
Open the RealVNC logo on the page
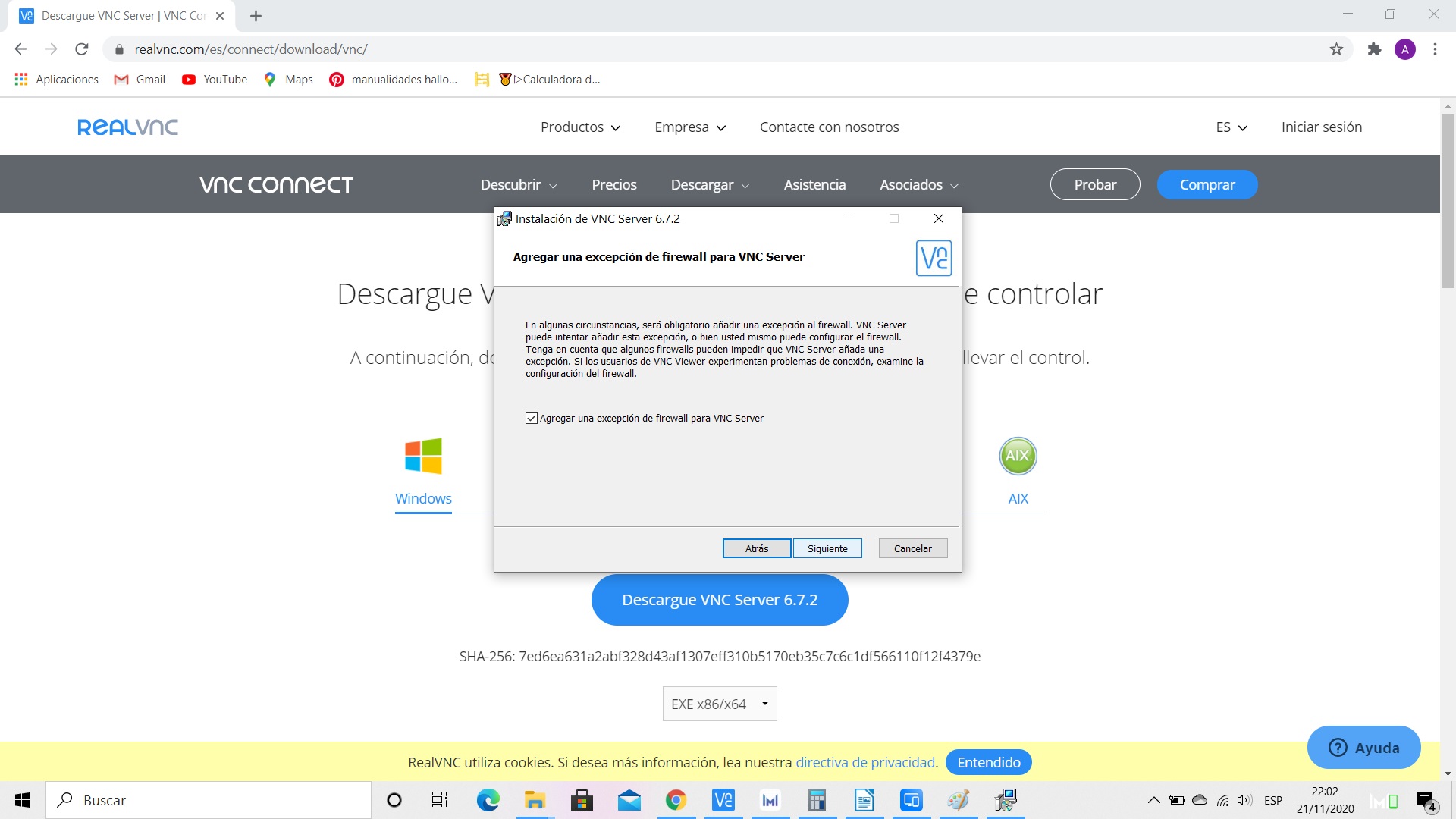pyautogui.click(x=127, y=127)
